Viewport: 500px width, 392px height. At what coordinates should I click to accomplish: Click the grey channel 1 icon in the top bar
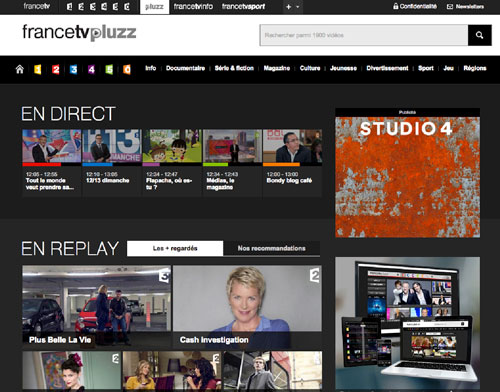coord(69,7)
